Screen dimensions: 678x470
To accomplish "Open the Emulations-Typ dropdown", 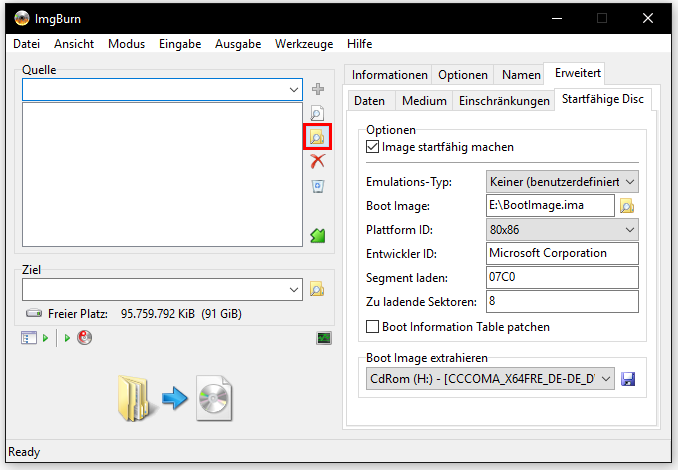I will [562, 182].
